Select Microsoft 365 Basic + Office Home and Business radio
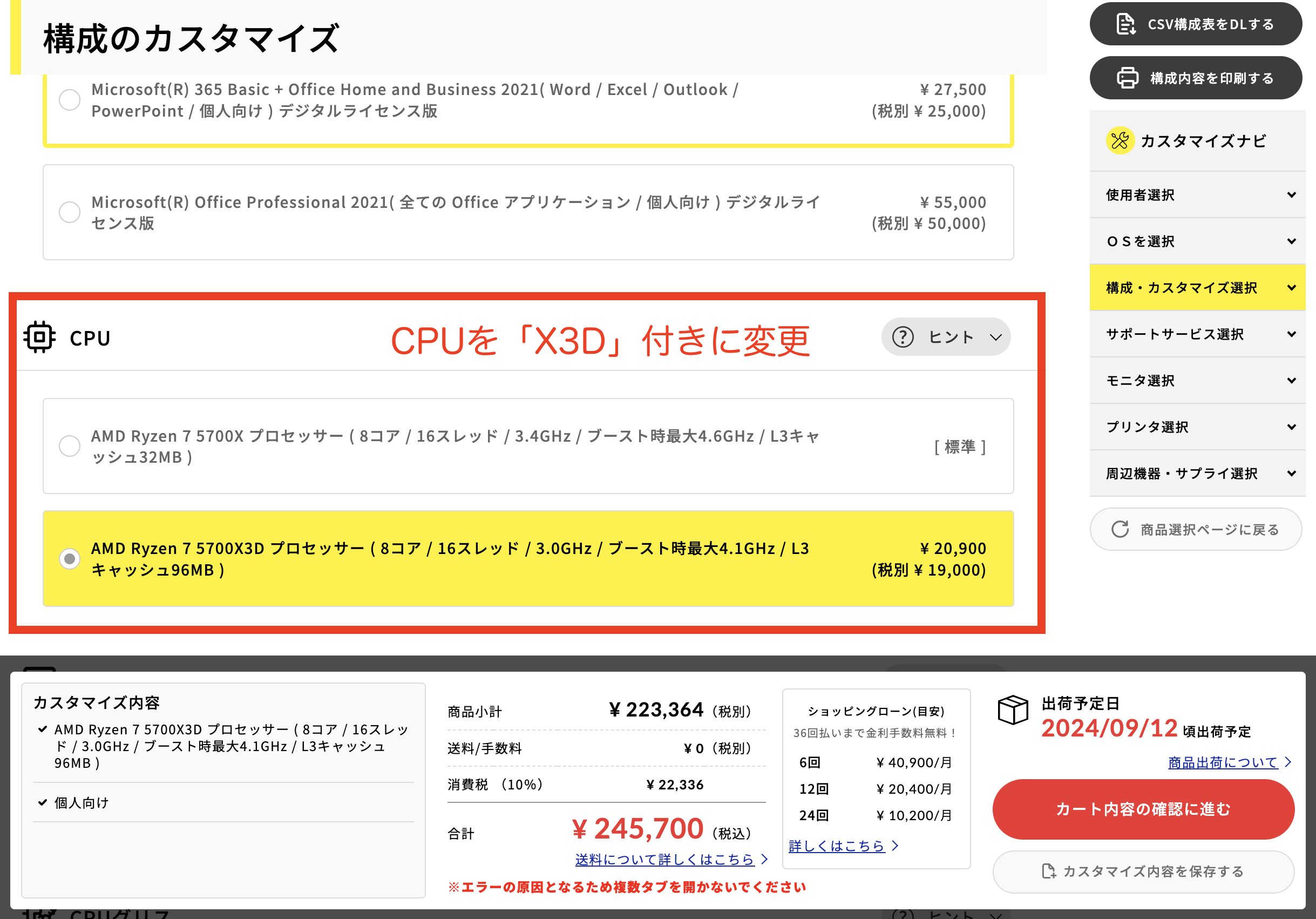Image resolution: width=1316 pixels, height=919 pixels. click(69, 100)
